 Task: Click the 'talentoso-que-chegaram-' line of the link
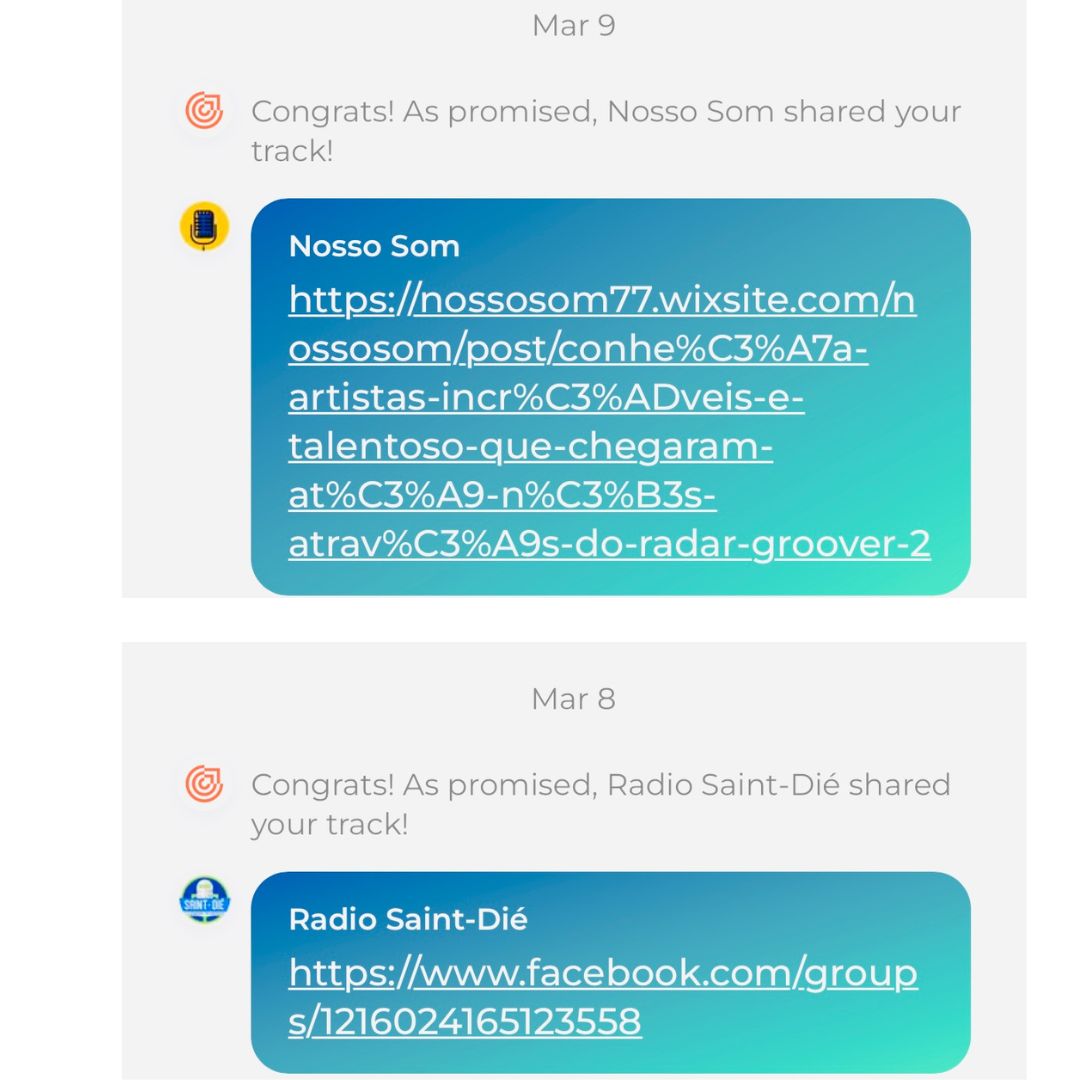point(530,446)
